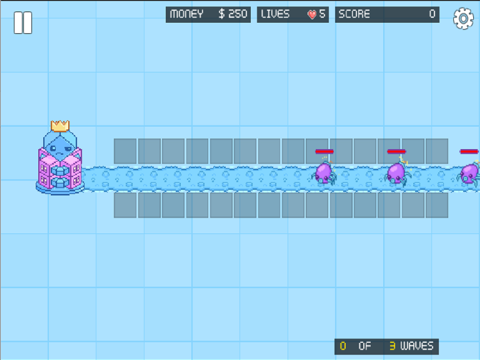Select the leftmost tower slot below the path
The width and height of the screenshot is (480, 360).
click(x=125, y=205)
